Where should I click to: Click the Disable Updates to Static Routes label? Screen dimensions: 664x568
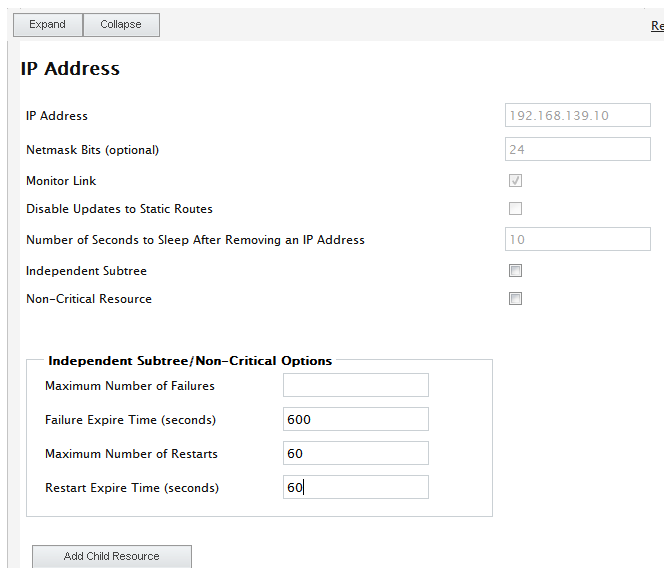119,209
